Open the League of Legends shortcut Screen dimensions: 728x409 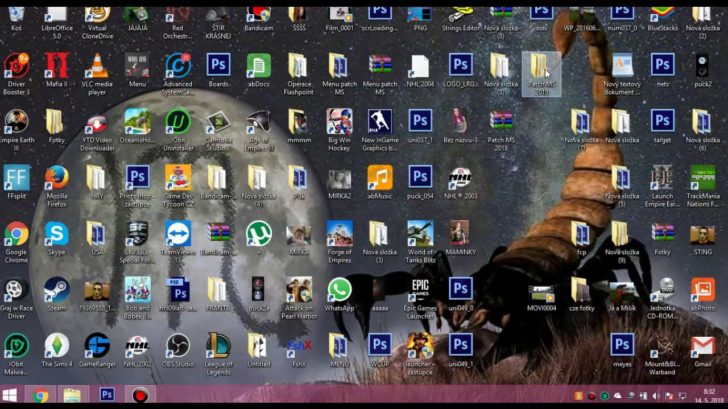218,346
